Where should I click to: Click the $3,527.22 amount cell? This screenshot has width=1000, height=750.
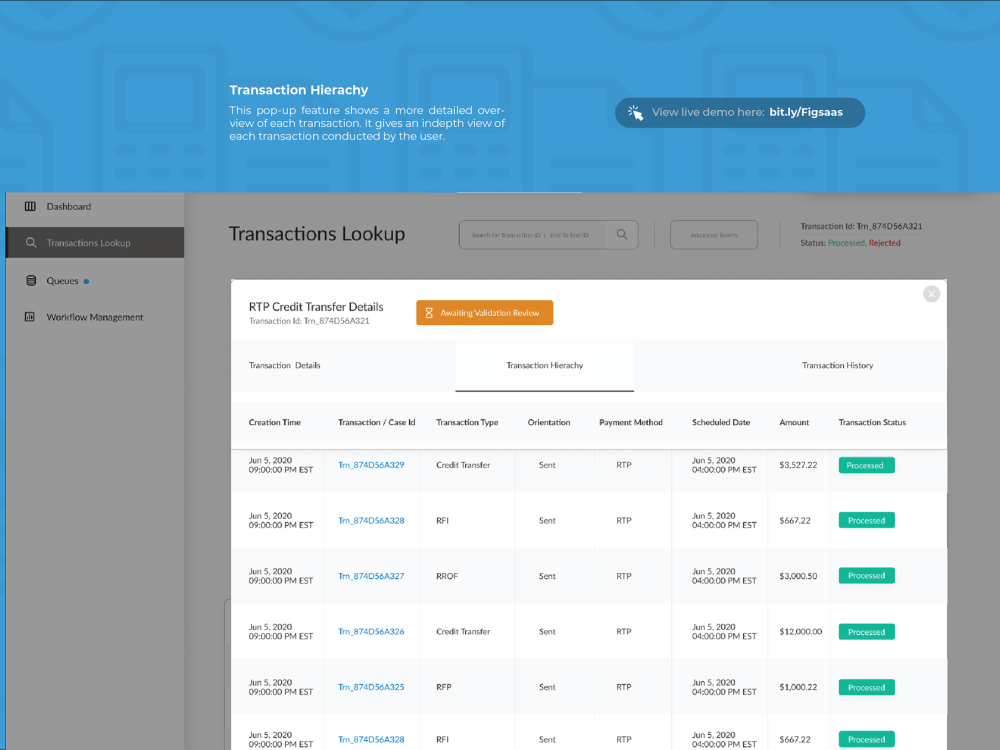(x=798, y=465)
